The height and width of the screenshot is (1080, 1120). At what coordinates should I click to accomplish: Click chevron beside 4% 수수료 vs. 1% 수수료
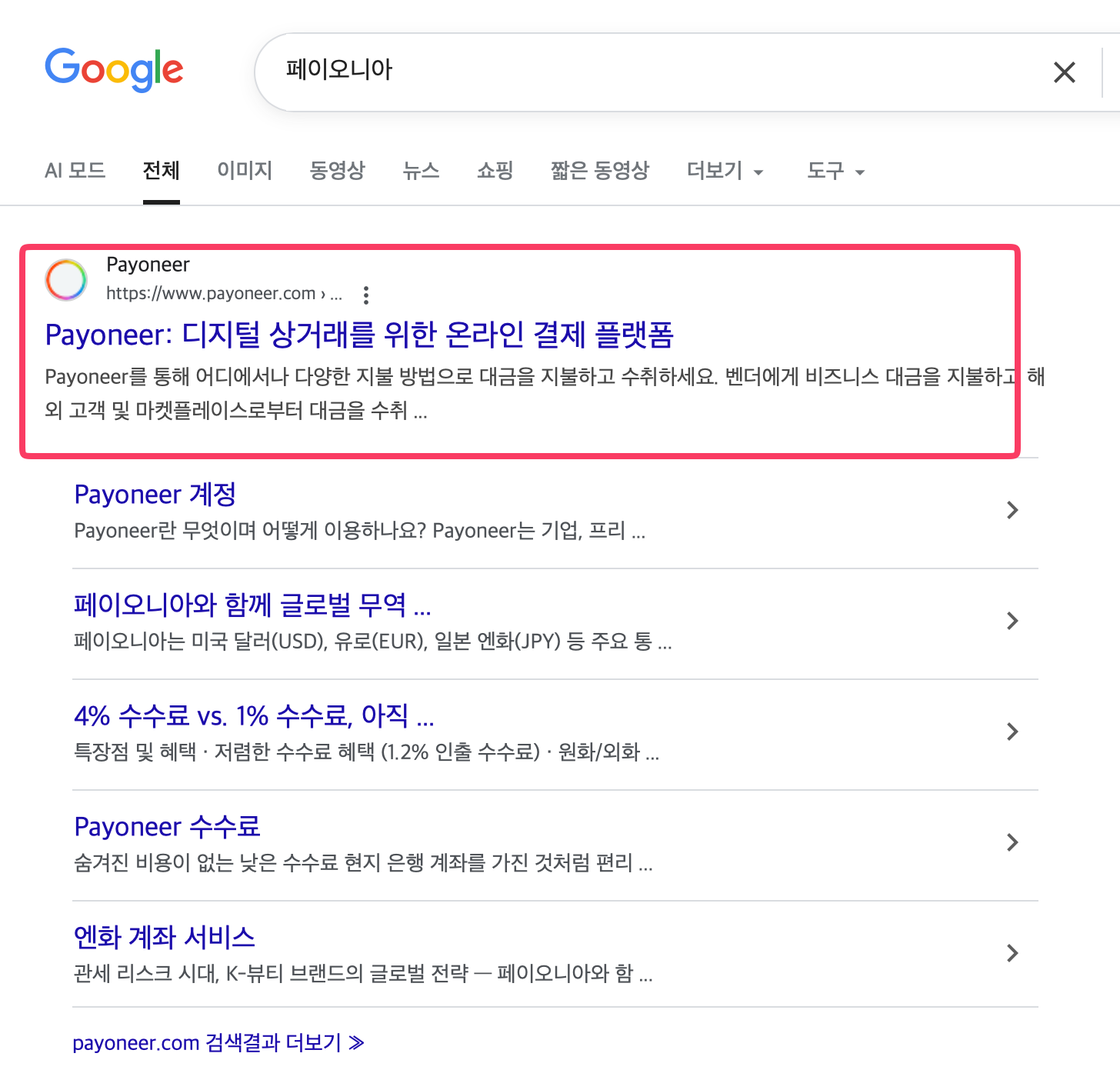point(1012,732)
